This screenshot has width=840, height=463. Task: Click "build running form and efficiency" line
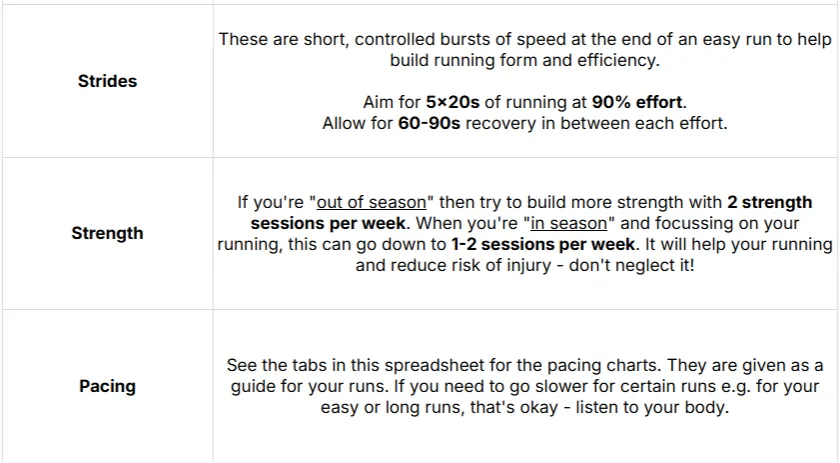[x=525, y=60]
